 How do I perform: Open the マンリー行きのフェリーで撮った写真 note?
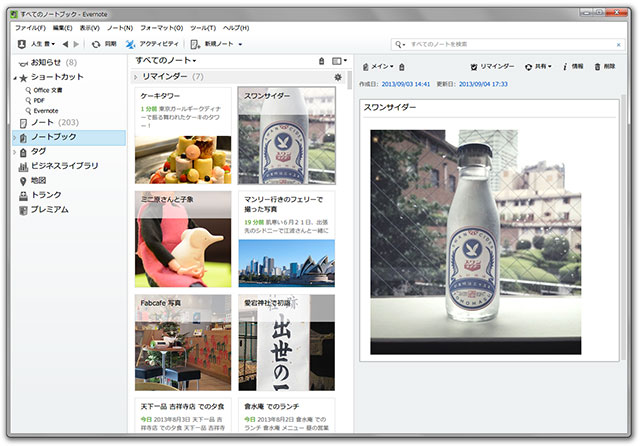click(x=287, y=239)
